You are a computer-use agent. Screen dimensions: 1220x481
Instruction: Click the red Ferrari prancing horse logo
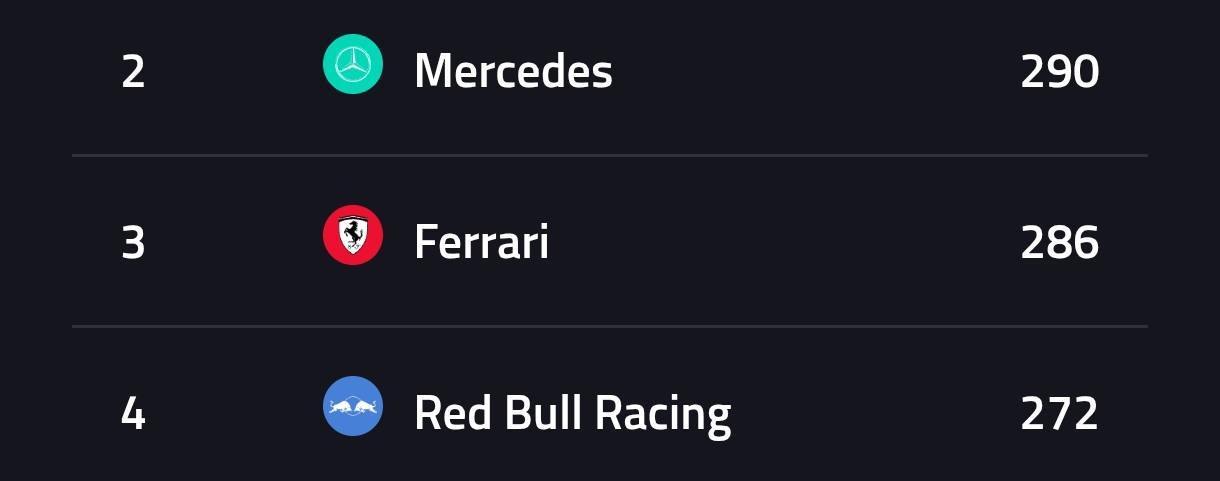click(353, 235)
